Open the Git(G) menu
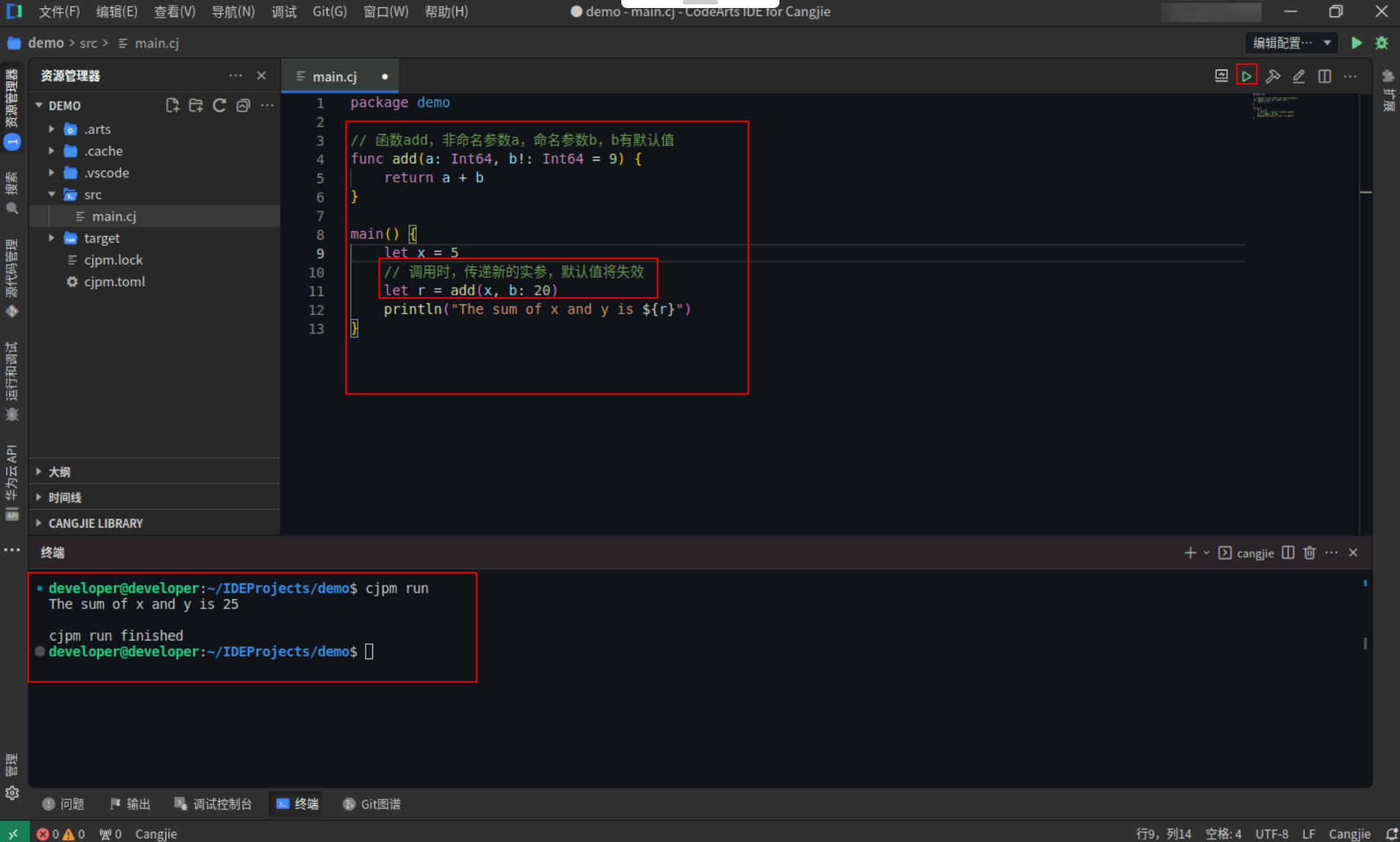This screenshot has width=1400, height=842. (x=330, y=12)
